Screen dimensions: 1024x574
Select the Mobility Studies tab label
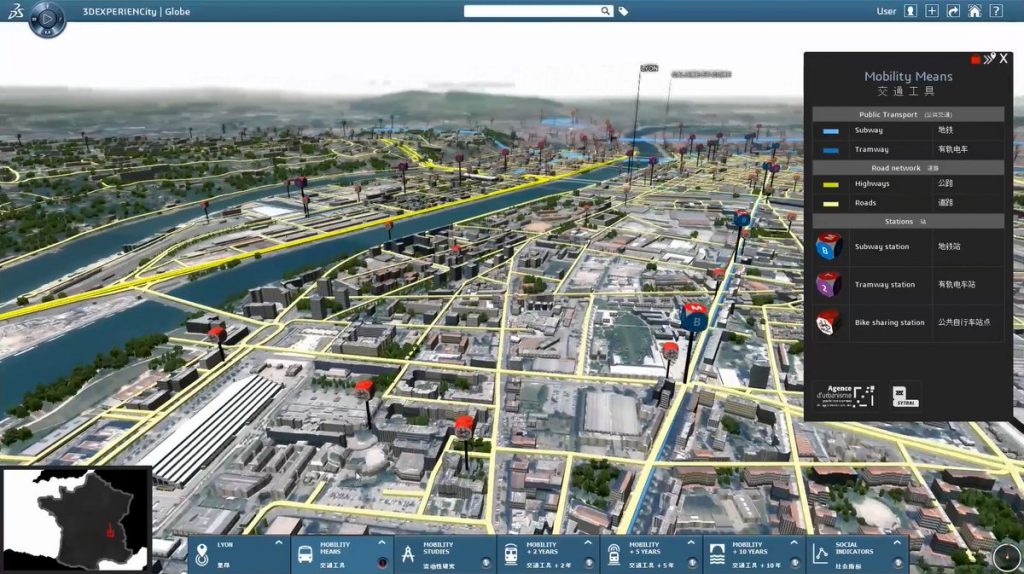(x=438, y=548)
